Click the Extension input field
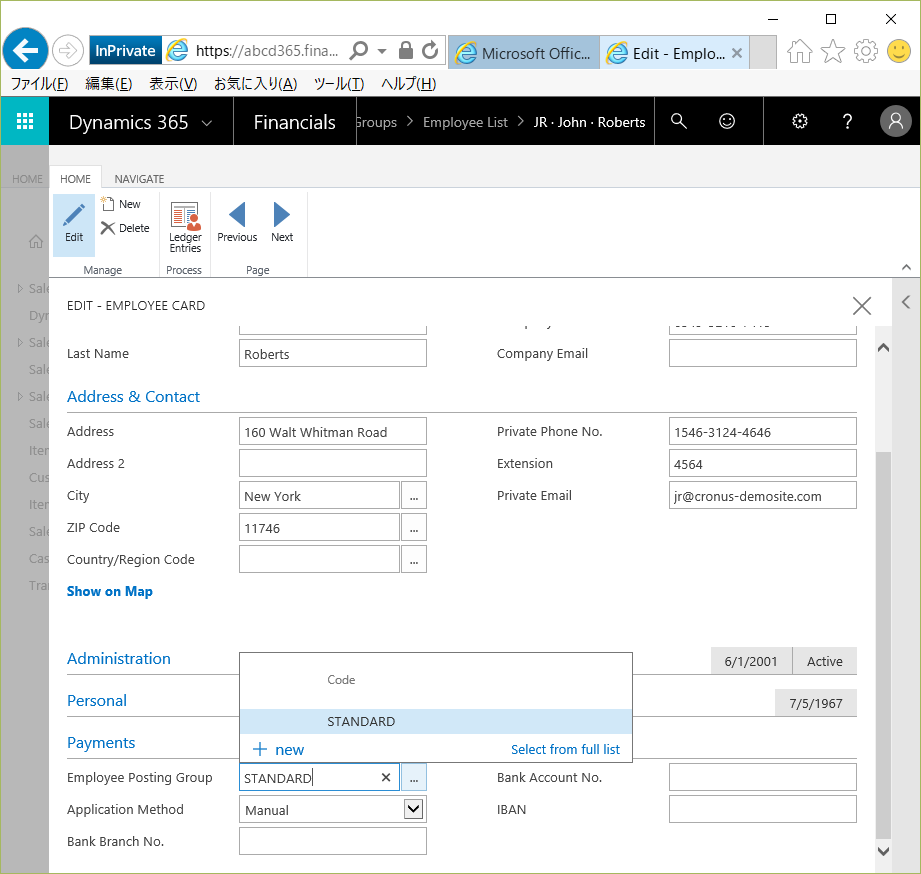The height and width of the screenshot is (874, 921). [x=762, y=463]
